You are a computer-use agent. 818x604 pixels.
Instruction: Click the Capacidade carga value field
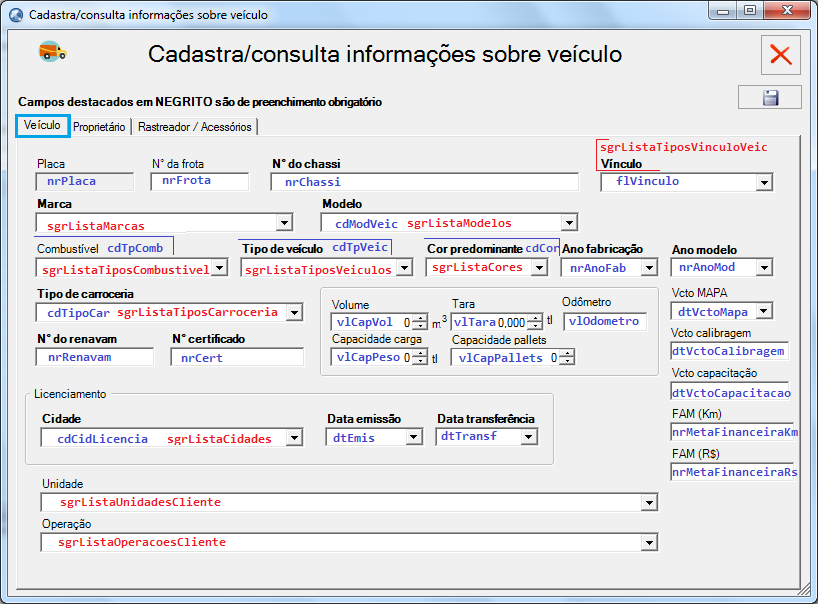(372, 358)
